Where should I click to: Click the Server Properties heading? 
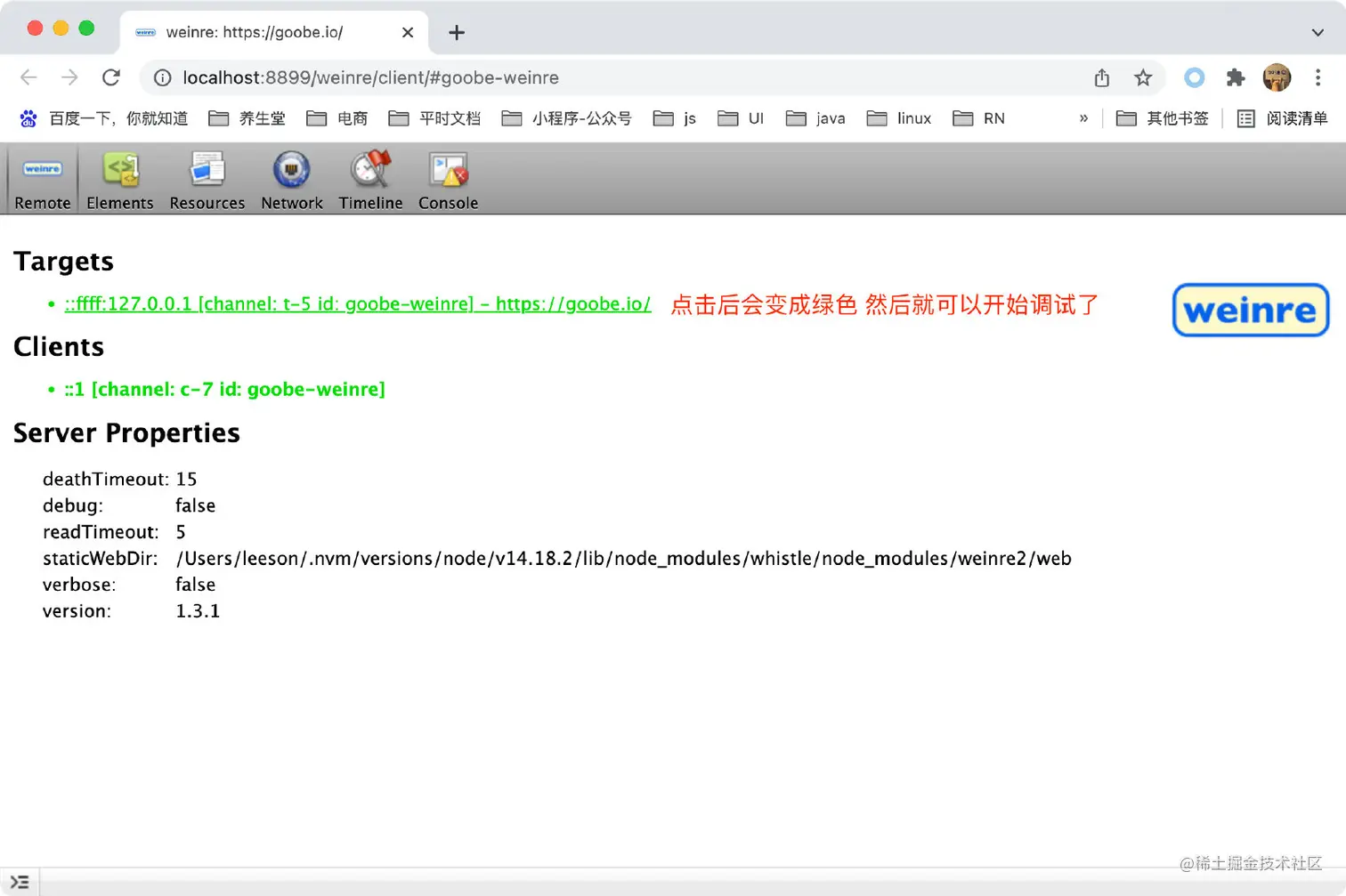tap(126, 433)
